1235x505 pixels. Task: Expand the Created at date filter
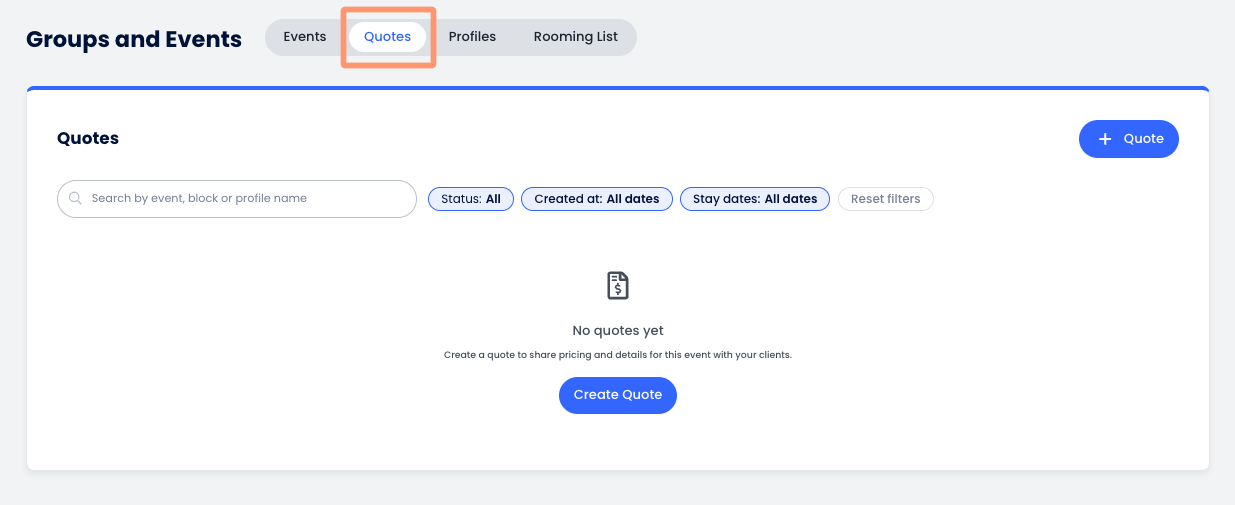point(596,199)
